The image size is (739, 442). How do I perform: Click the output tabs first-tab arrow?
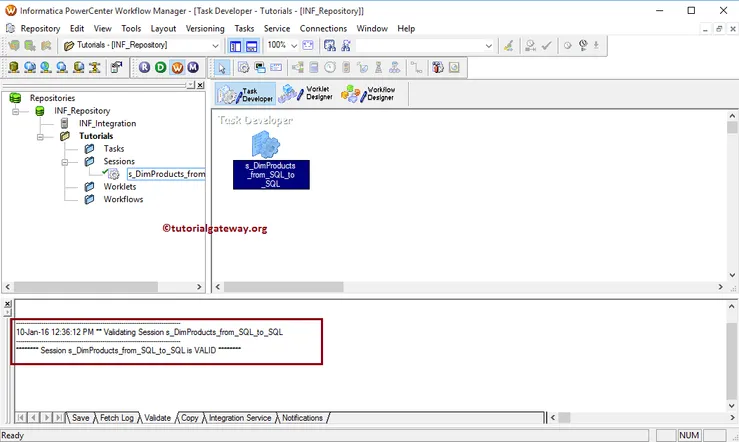coord(21,417)
